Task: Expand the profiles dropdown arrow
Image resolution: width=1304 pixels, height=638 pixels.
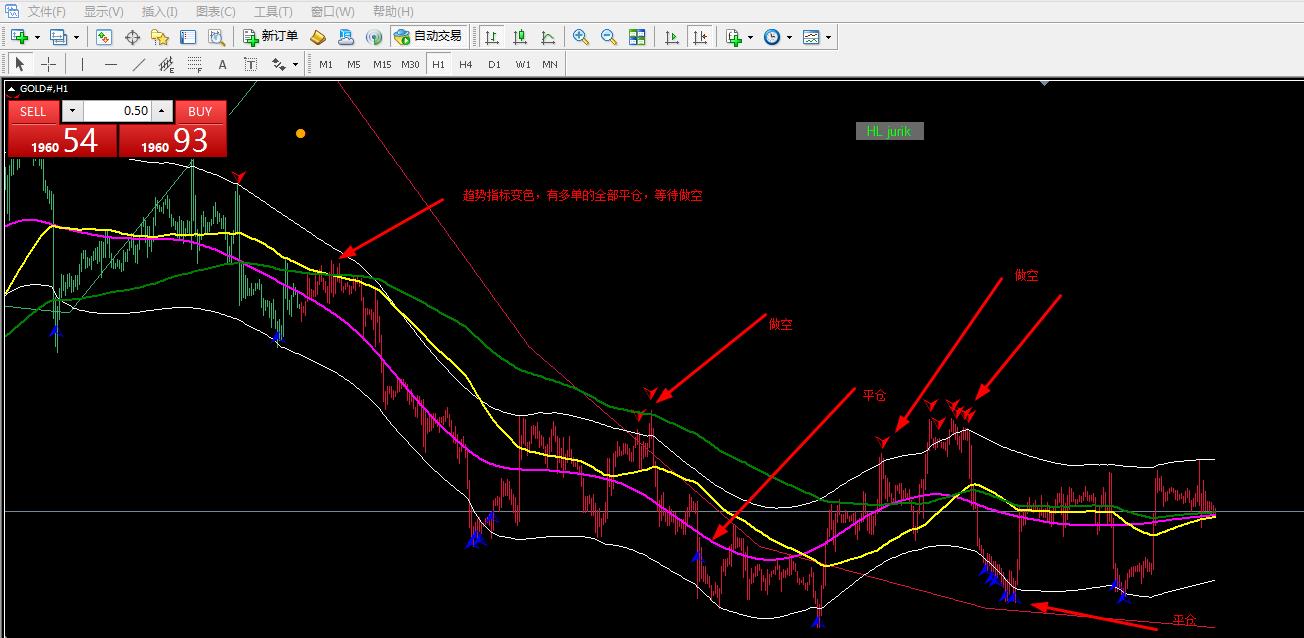Action: [x=77, y=37]
